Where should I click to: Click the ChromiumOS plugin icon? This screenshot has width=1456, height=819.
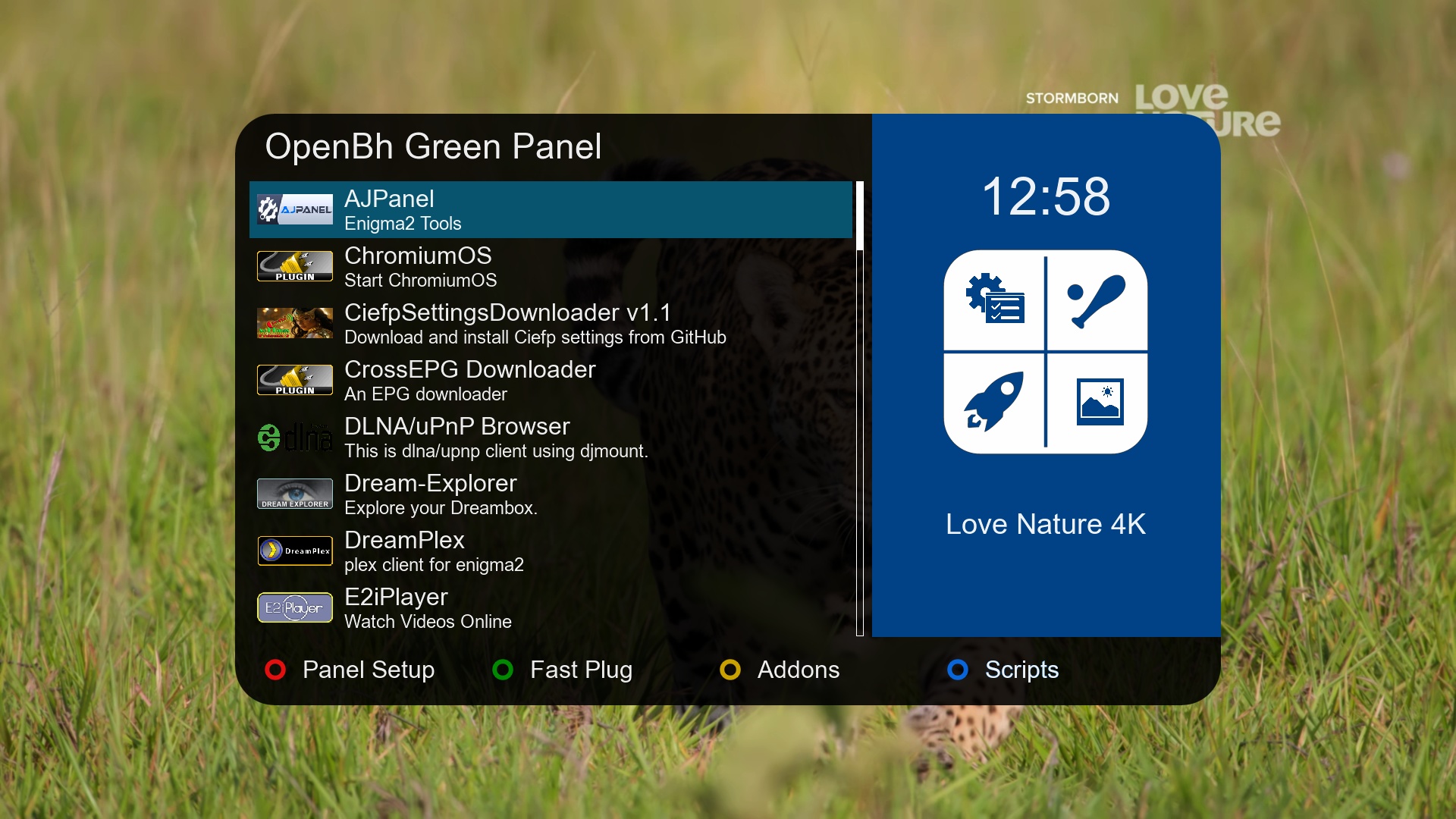click(x=295, y=266)
